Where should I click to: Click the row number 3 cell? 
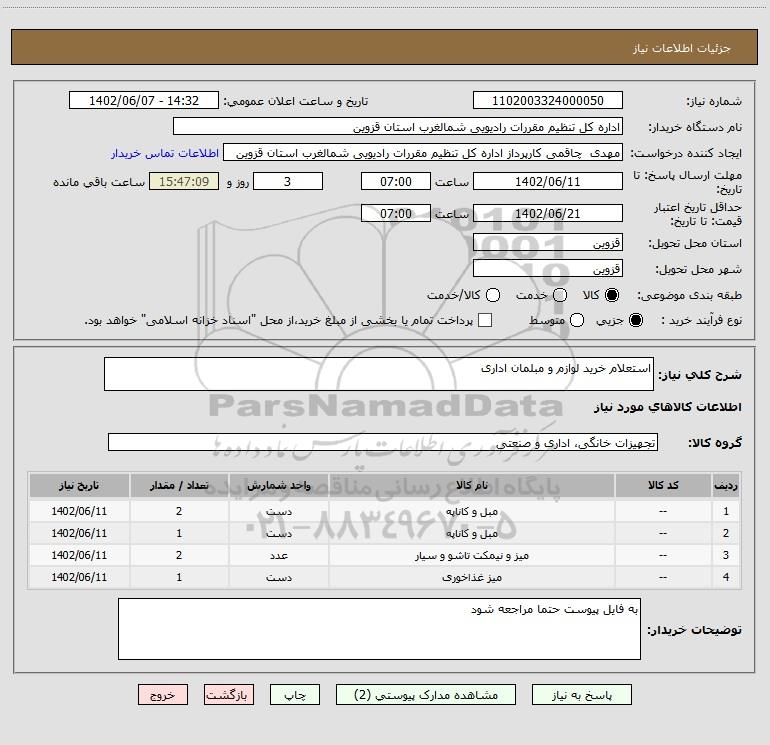(726, 555)
